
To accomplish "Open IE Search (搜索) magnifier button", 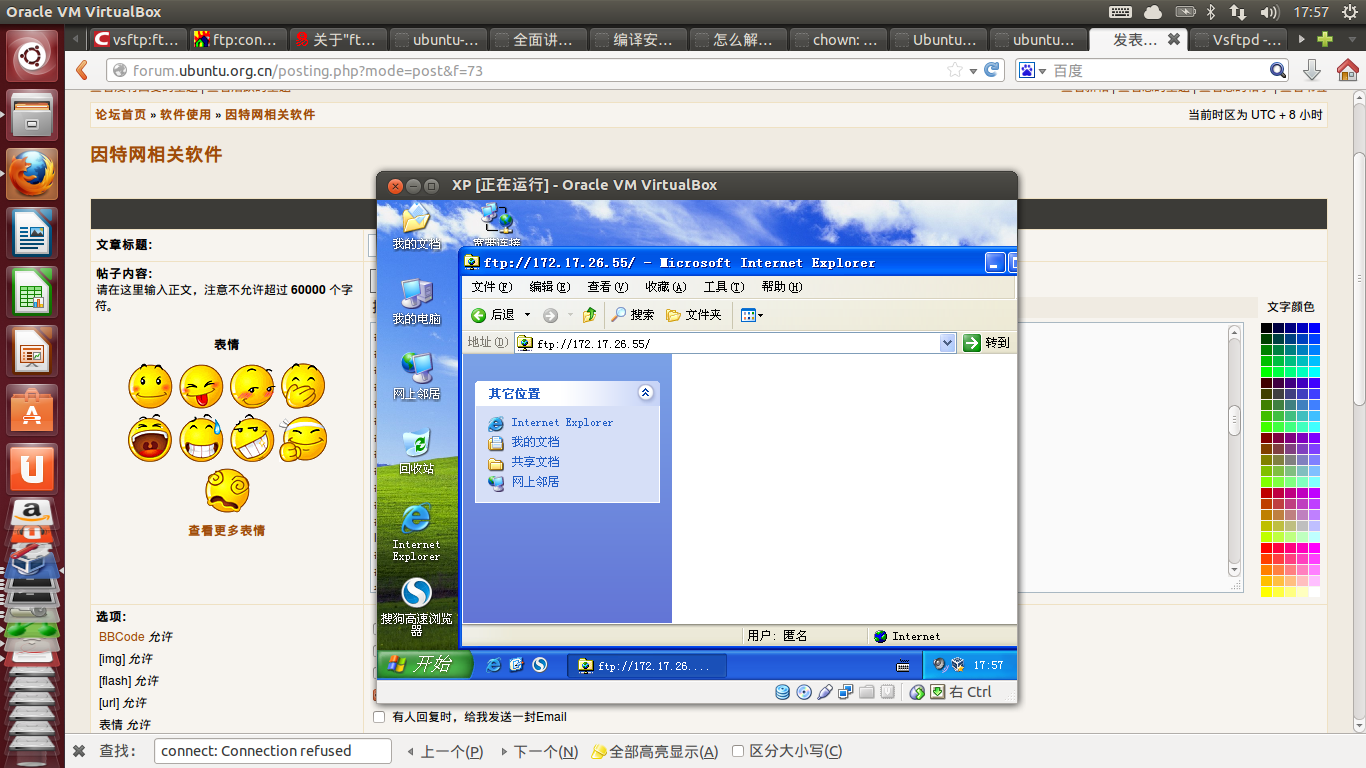I will (x=633, y=315).
